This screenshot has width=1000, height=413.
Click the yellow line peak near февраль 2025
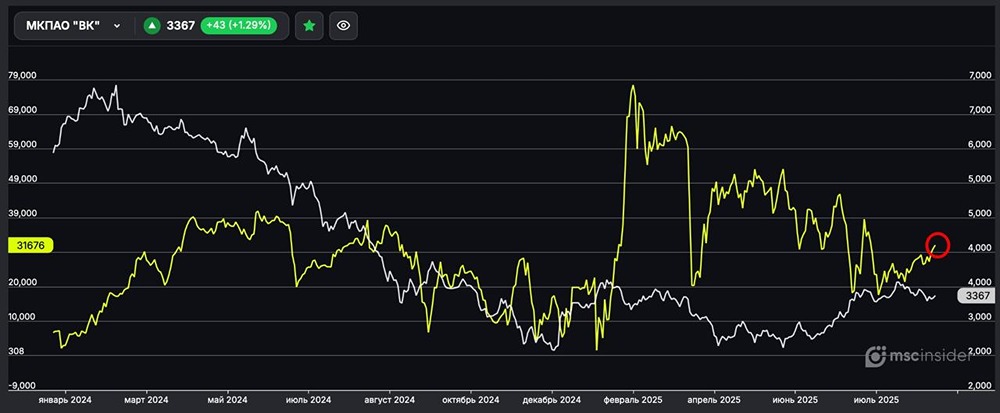[633, 87]
